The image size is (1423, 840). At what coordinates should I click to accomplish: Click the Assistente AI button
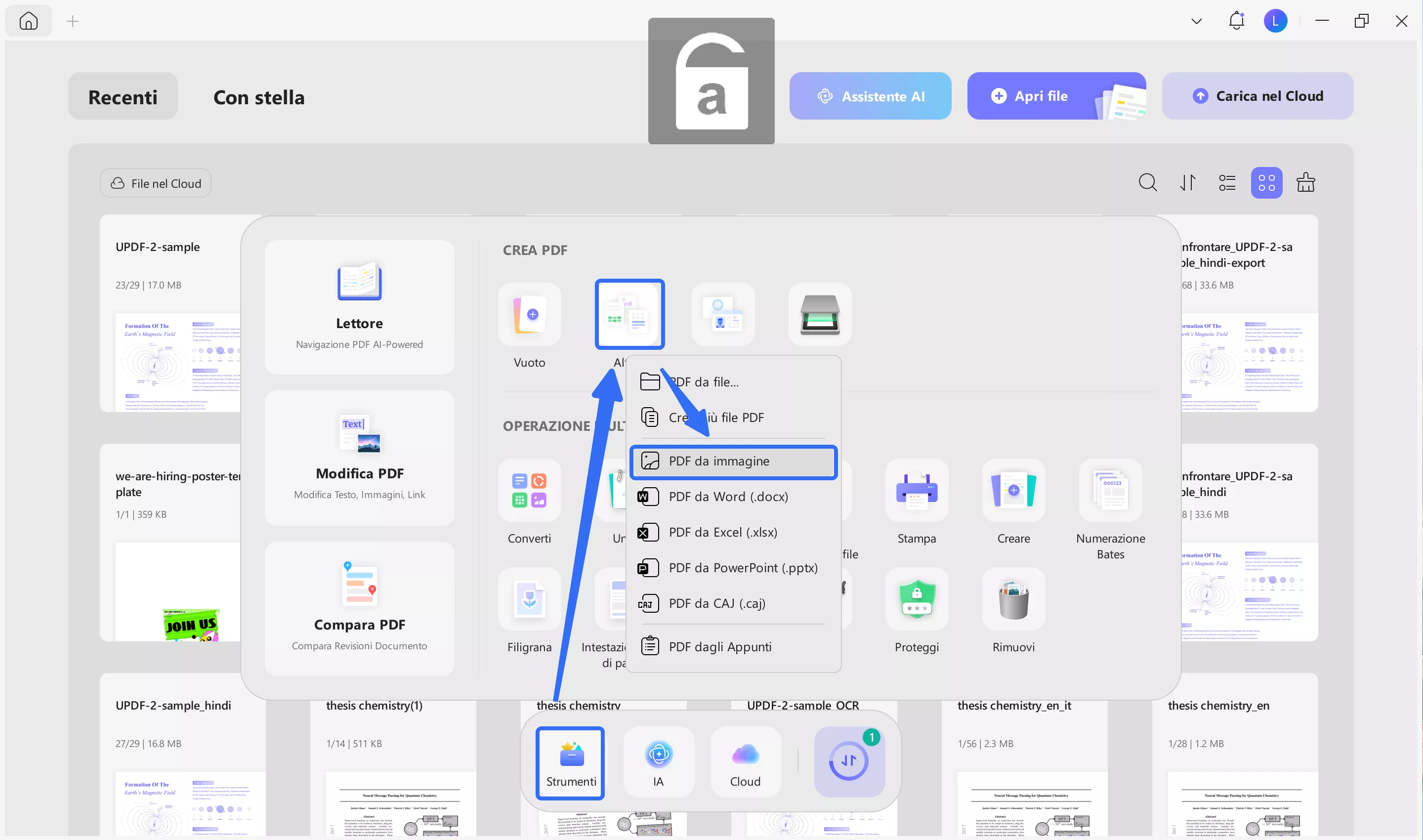pos(870,96)
